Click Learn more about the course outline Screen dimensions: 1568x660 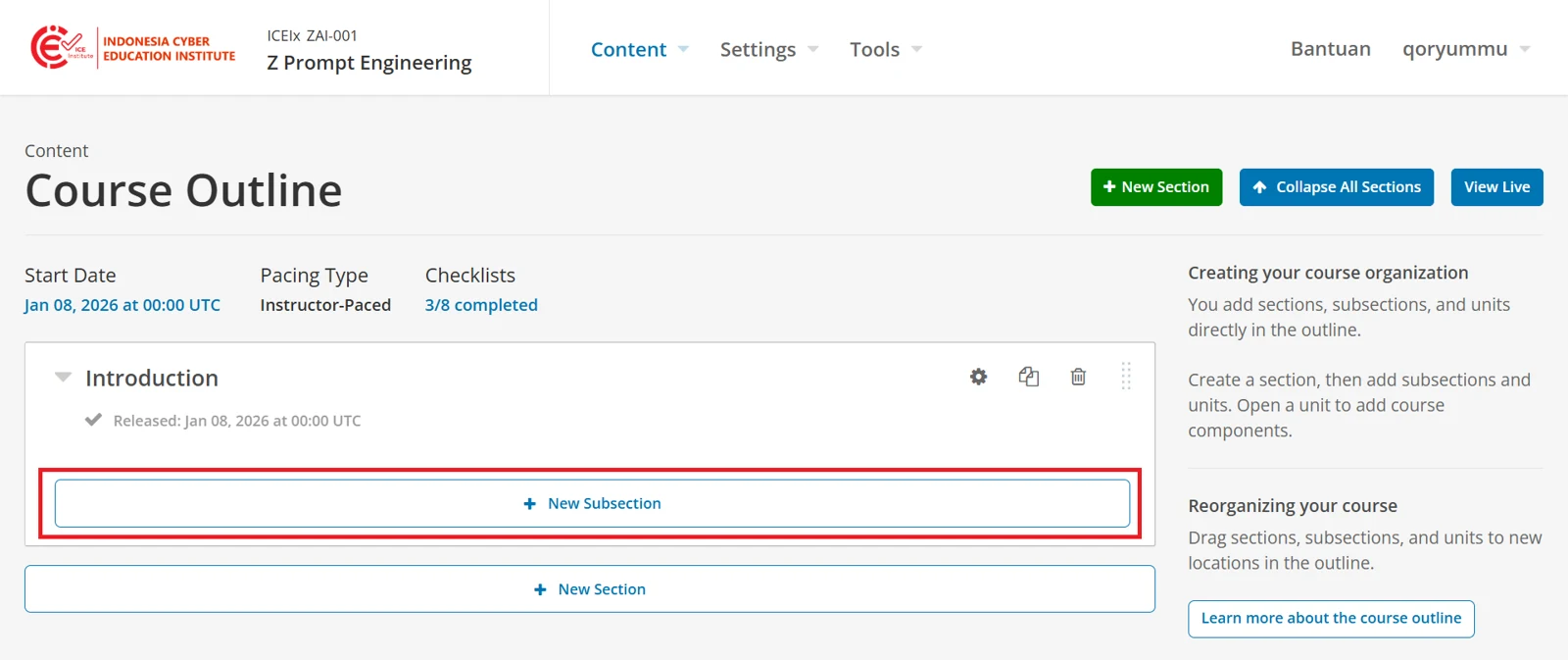1331,619
